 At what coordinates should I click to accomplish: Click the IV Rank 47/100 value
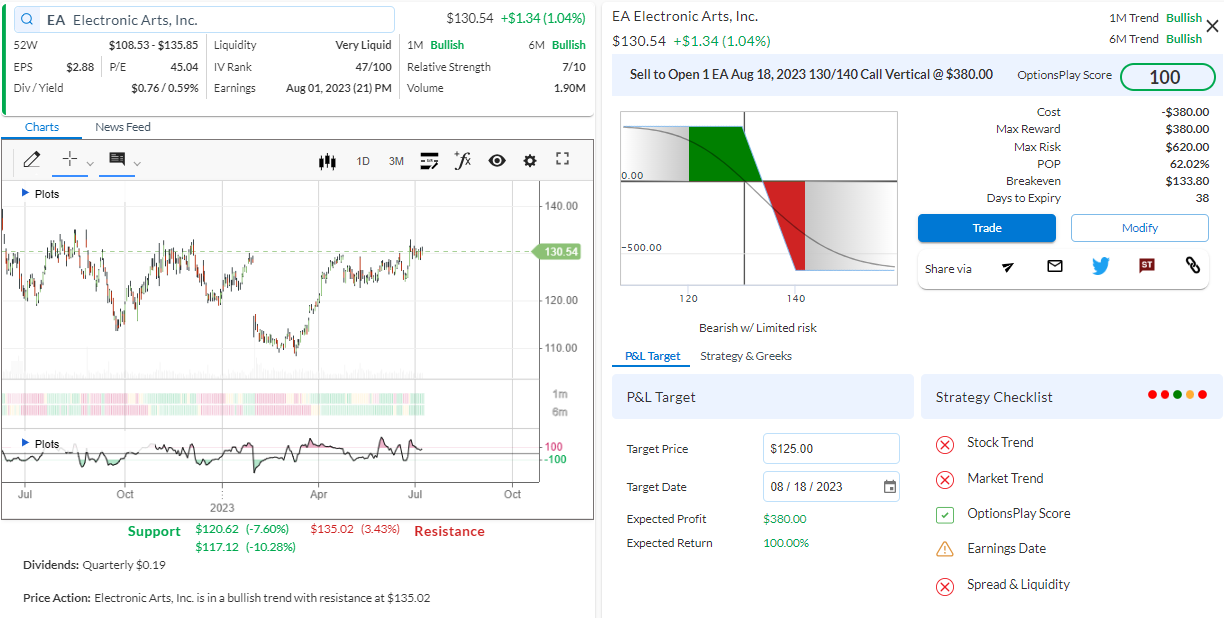coord(374,67)
